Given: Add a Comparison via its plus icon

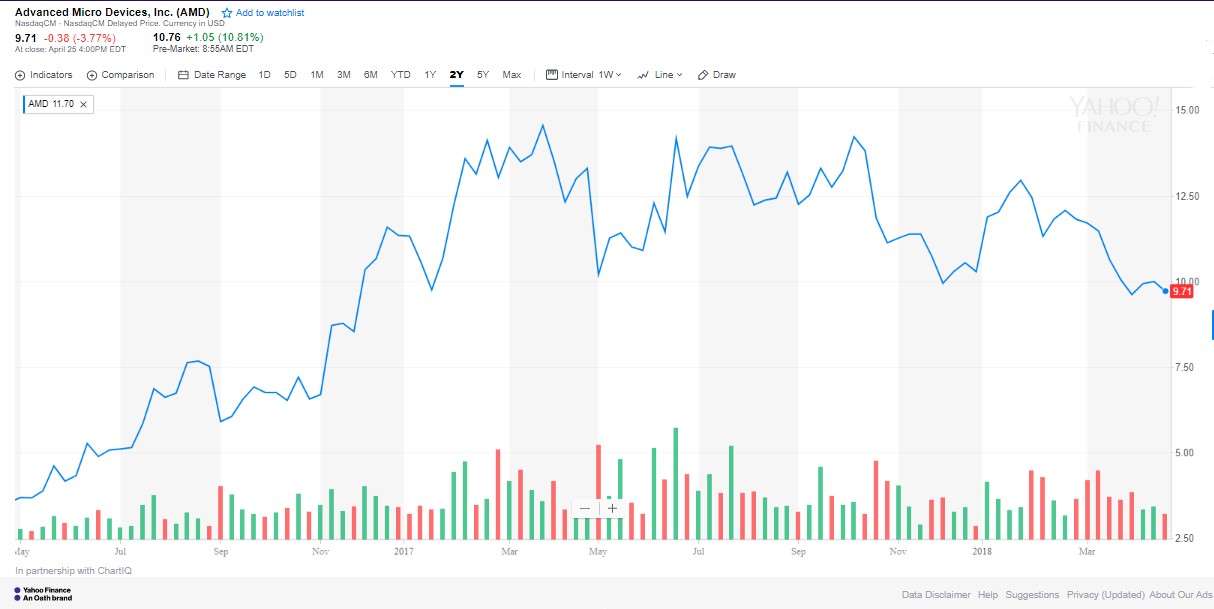Looking at the screenshot, I should (92, 75).
